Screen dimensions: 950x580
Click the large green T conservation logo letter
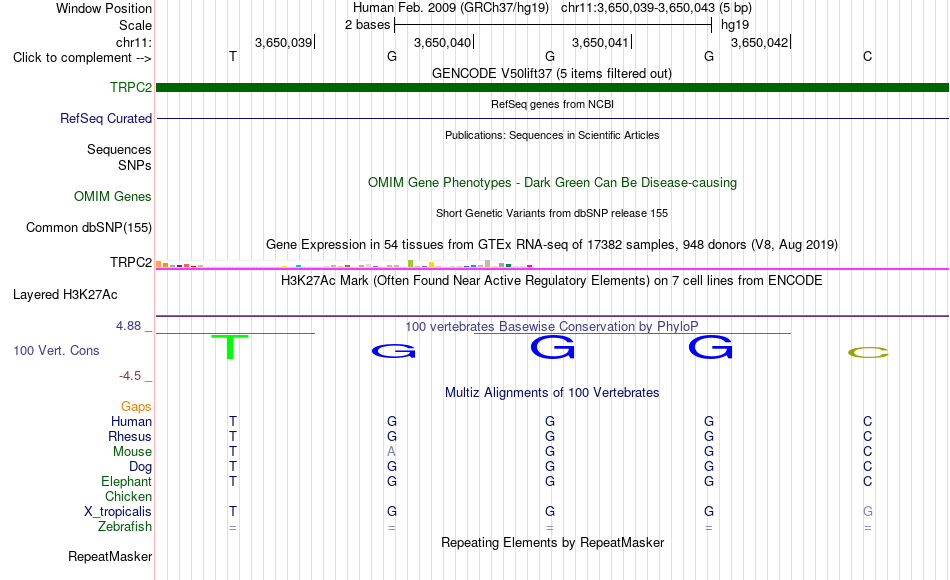(x=230, y=347)
